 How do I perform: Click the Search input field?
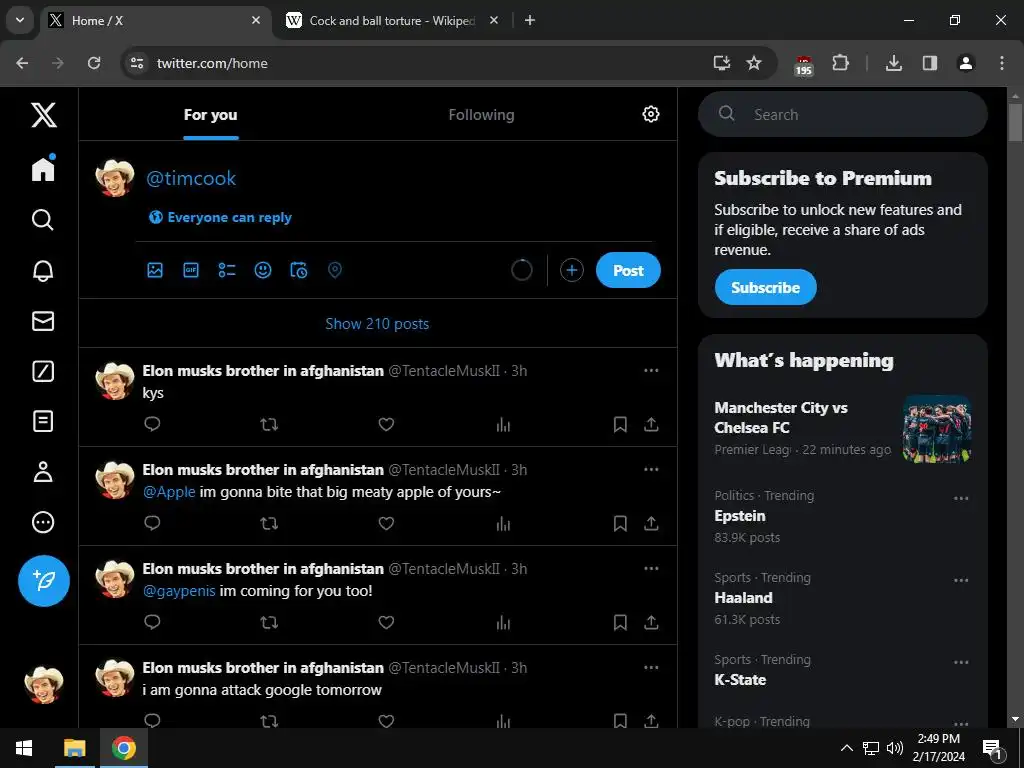(843, 114)
